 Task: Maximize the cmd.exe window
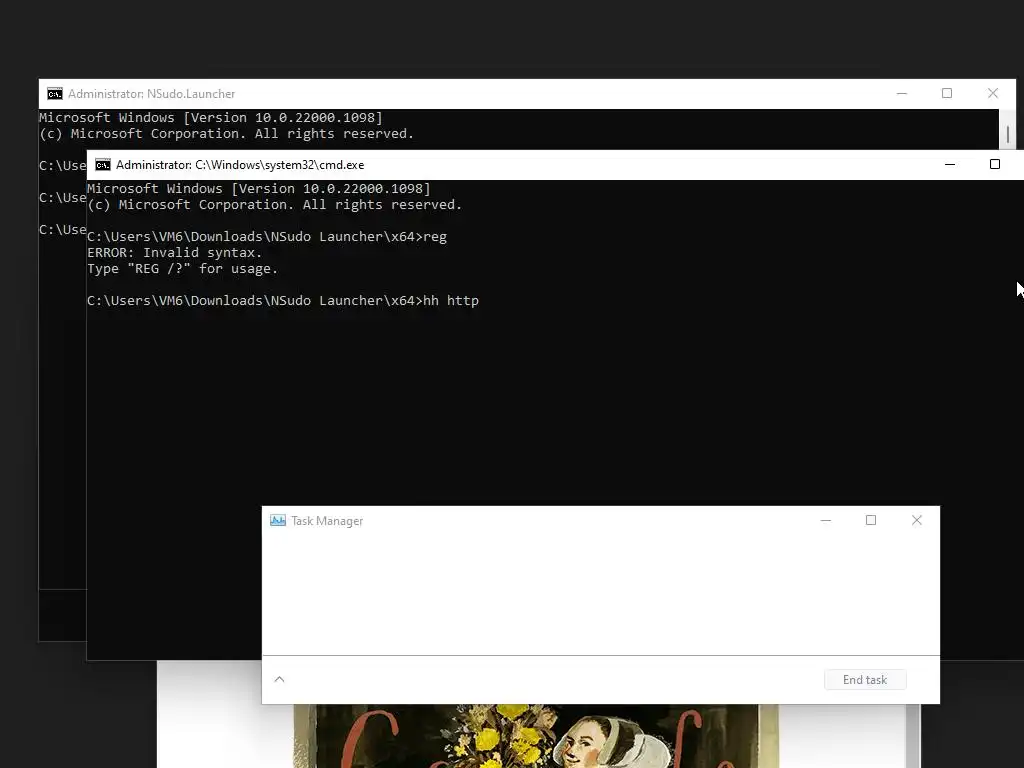(995, 165)
